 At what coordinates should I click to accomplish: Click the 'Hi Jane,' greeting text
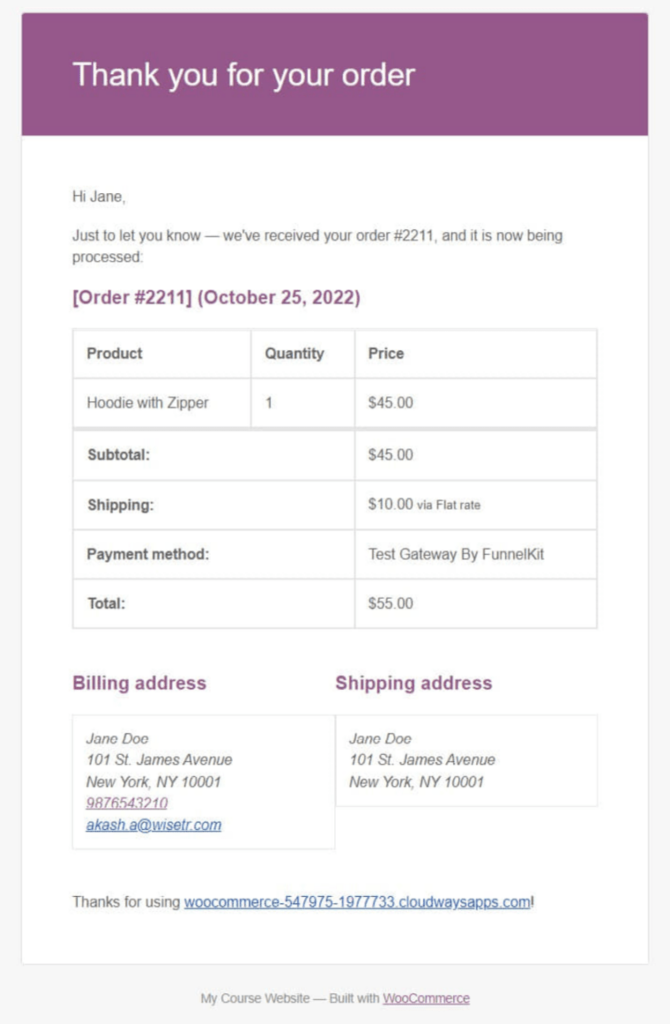click(x=99, y=197)
